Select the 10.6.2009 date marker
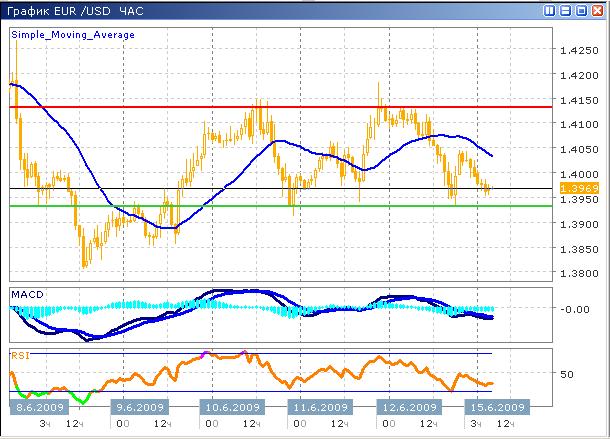This screenshot has height=439, width=610. (x=230, y=408)
